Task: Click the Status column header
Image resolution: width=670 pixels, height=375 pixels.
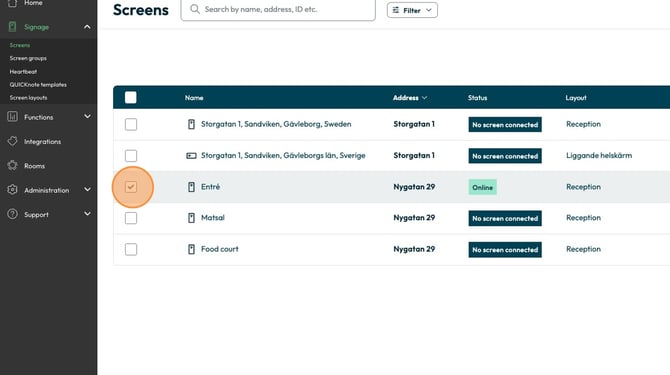Action: pyautogui.click(x=477, y=98)
